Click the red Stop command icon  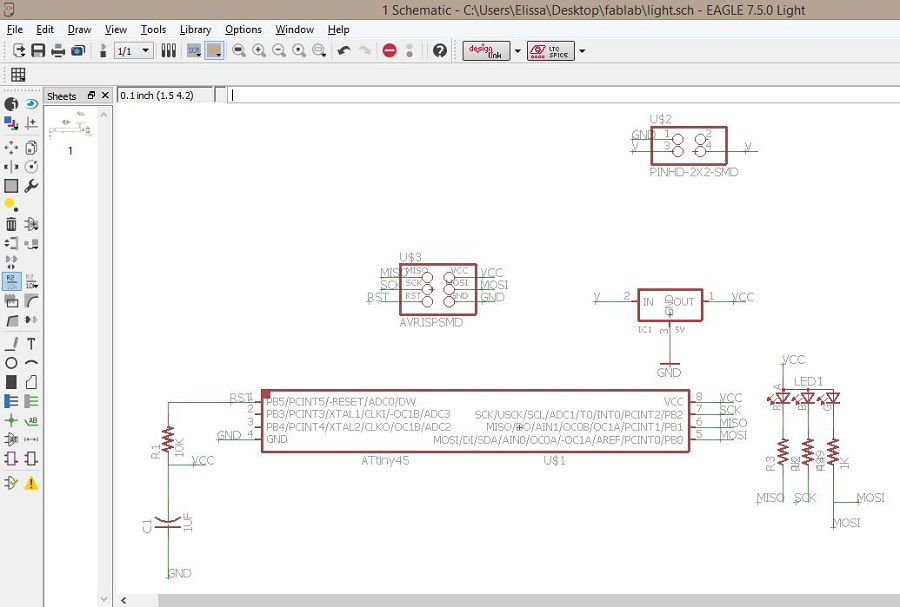point(389,50)
